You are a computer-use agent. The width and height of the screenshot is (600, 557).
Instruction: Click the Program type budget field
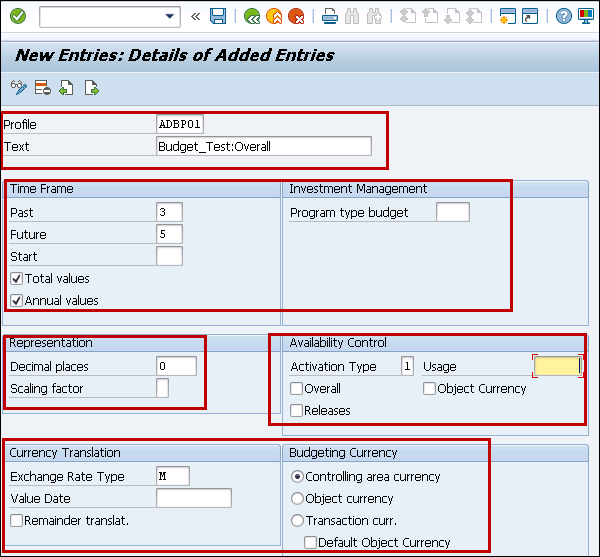pyautogui.click(x=453, y=212)
